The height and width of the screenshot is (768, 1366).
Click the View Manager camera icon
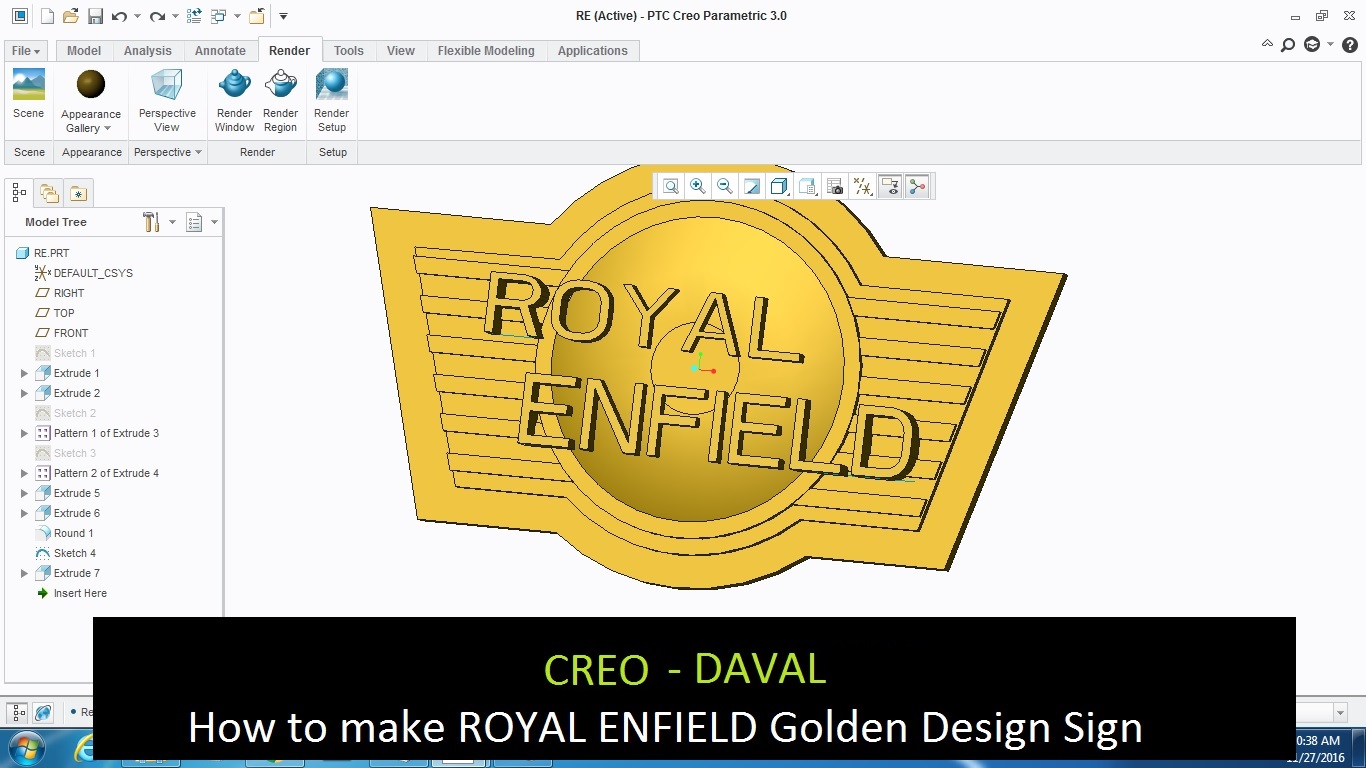pyautogui.click(x=835, y=186)
